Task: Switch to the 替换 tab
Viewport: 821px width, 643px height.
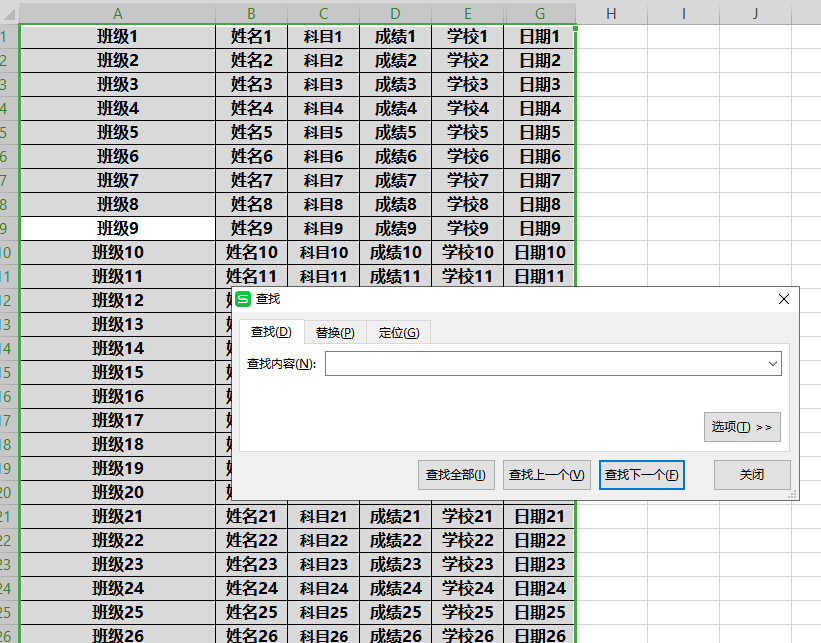Action: (x=335, y=332)
